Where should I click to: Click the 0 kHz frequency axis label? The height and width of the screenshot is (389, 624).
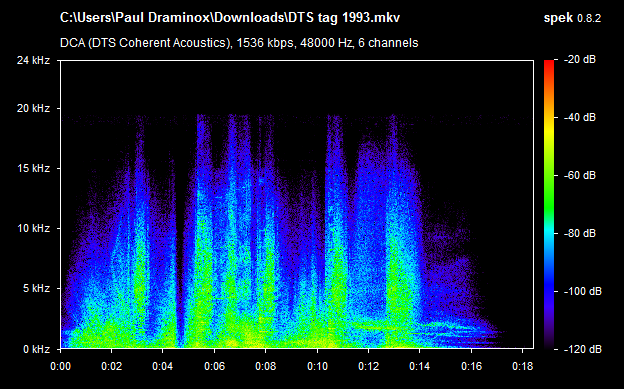click(x=36, y=349)
